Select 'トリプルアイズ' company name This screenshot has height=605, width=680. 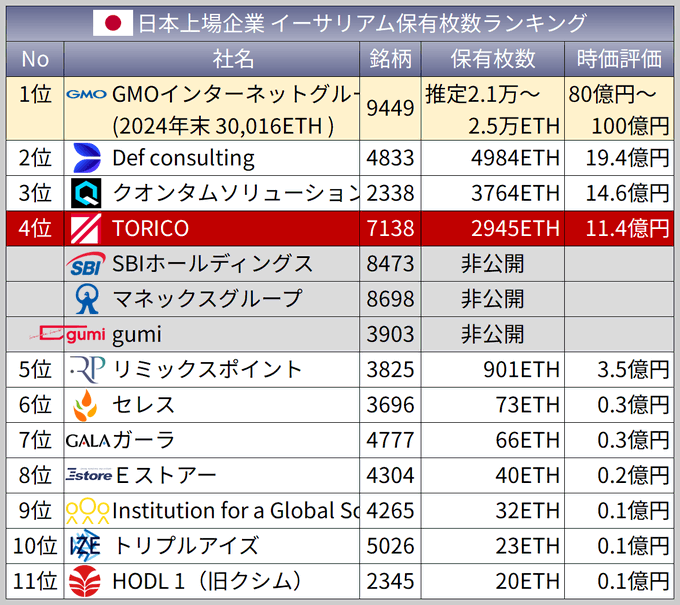tap(186, 546)
